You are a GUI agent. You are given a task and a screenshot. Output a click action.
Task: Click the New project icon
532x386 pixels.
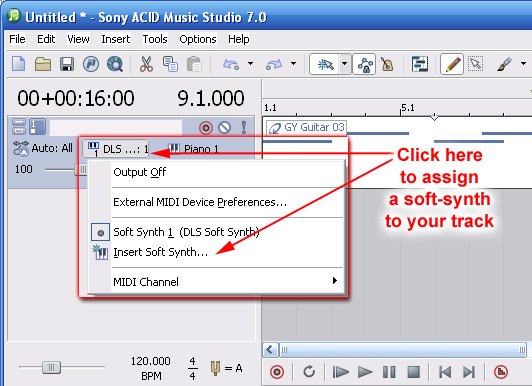pyautogui.click(x=18, y=63)
